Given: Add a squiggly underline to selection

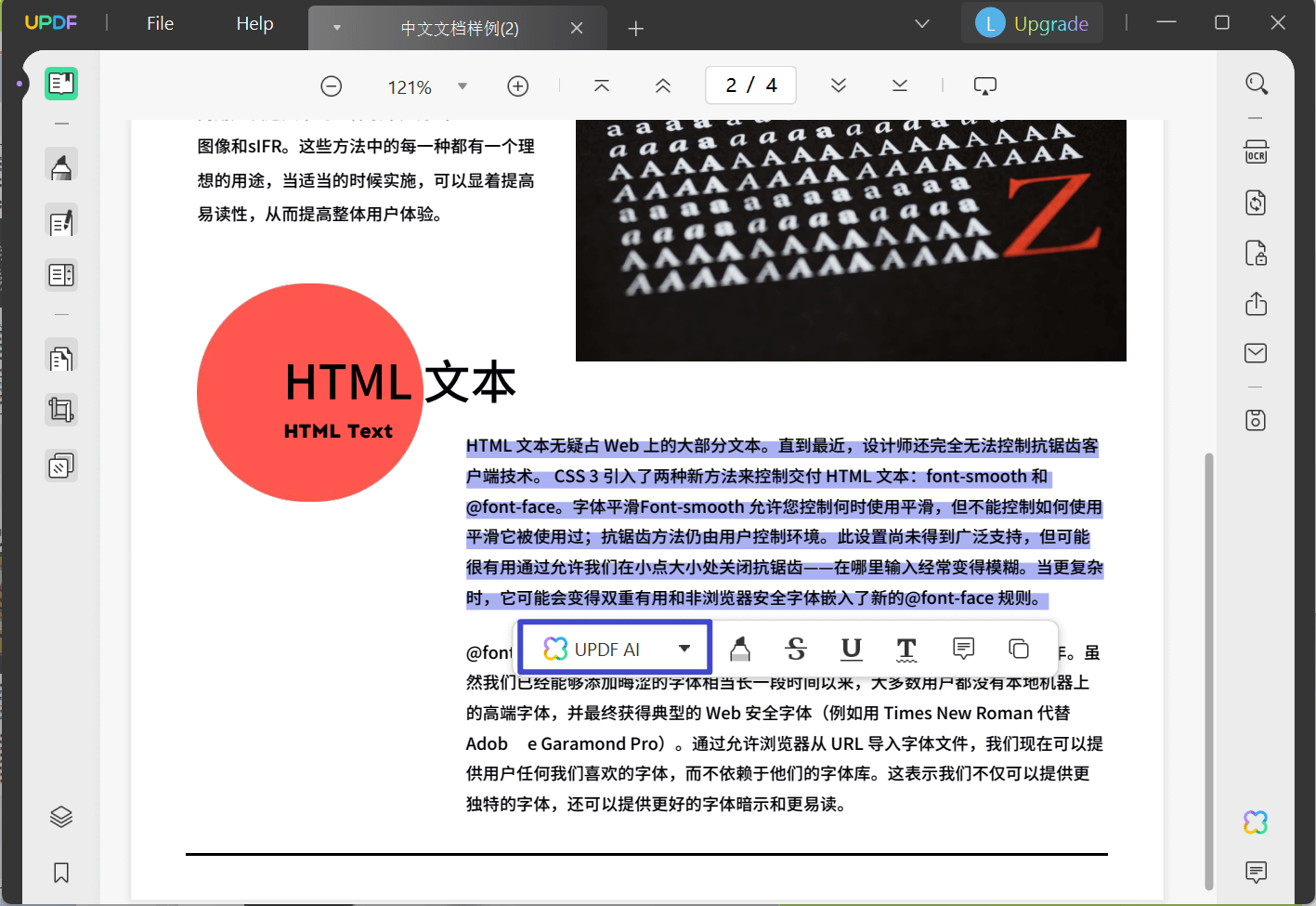Looking at the screenshot, I should tap(906, 648).
